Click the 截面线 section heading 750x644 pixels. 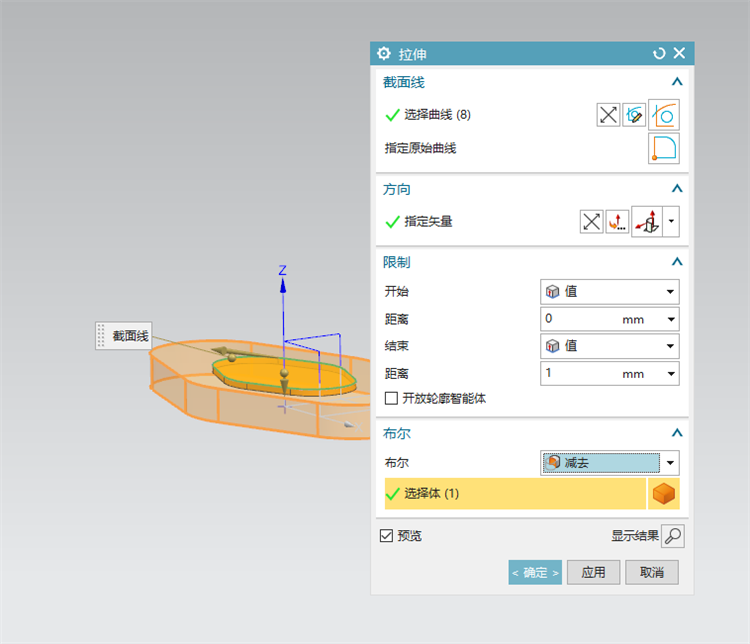tap(404, 82)
